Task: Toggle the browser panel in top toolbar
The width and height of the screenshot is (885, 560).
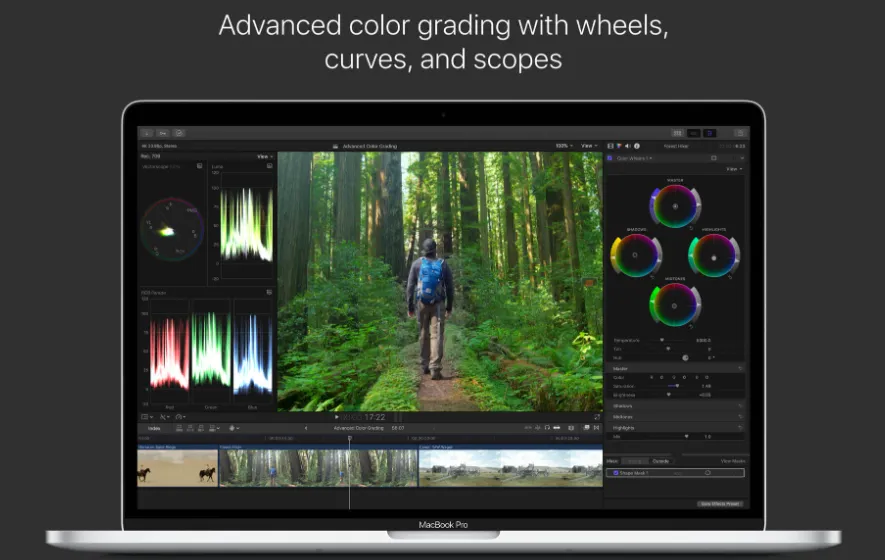Action: coord(677,133)
